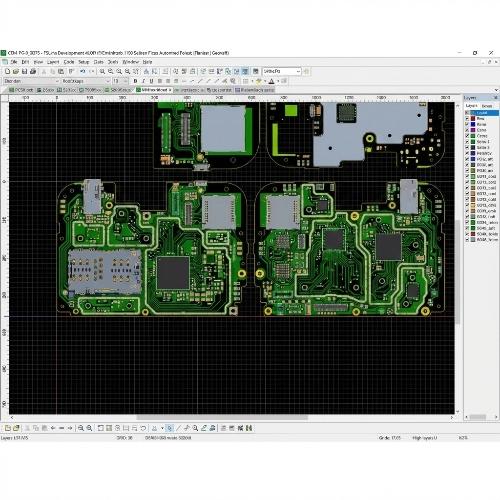This screenshot has width=500, height=500.
Task: Toggle checkbox beside the dark red layer swatch near panel top
Action: [467, 119]
